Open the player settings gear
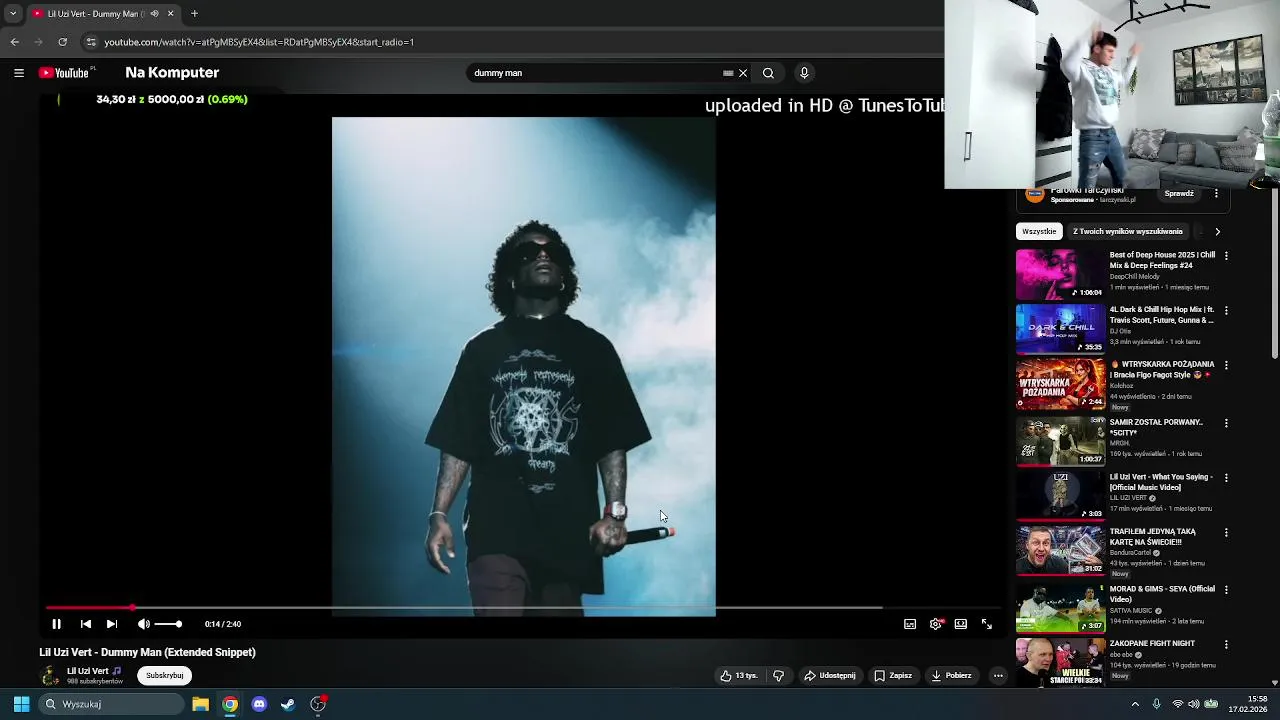 (936, 624)
